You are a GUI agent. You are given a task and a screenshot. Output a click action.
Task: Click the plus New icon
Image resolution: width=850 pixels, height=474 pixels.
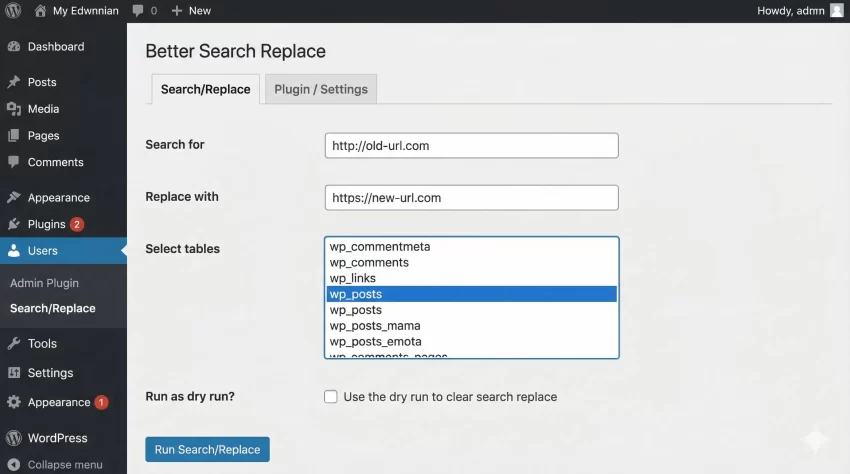[x=176, y=11]
